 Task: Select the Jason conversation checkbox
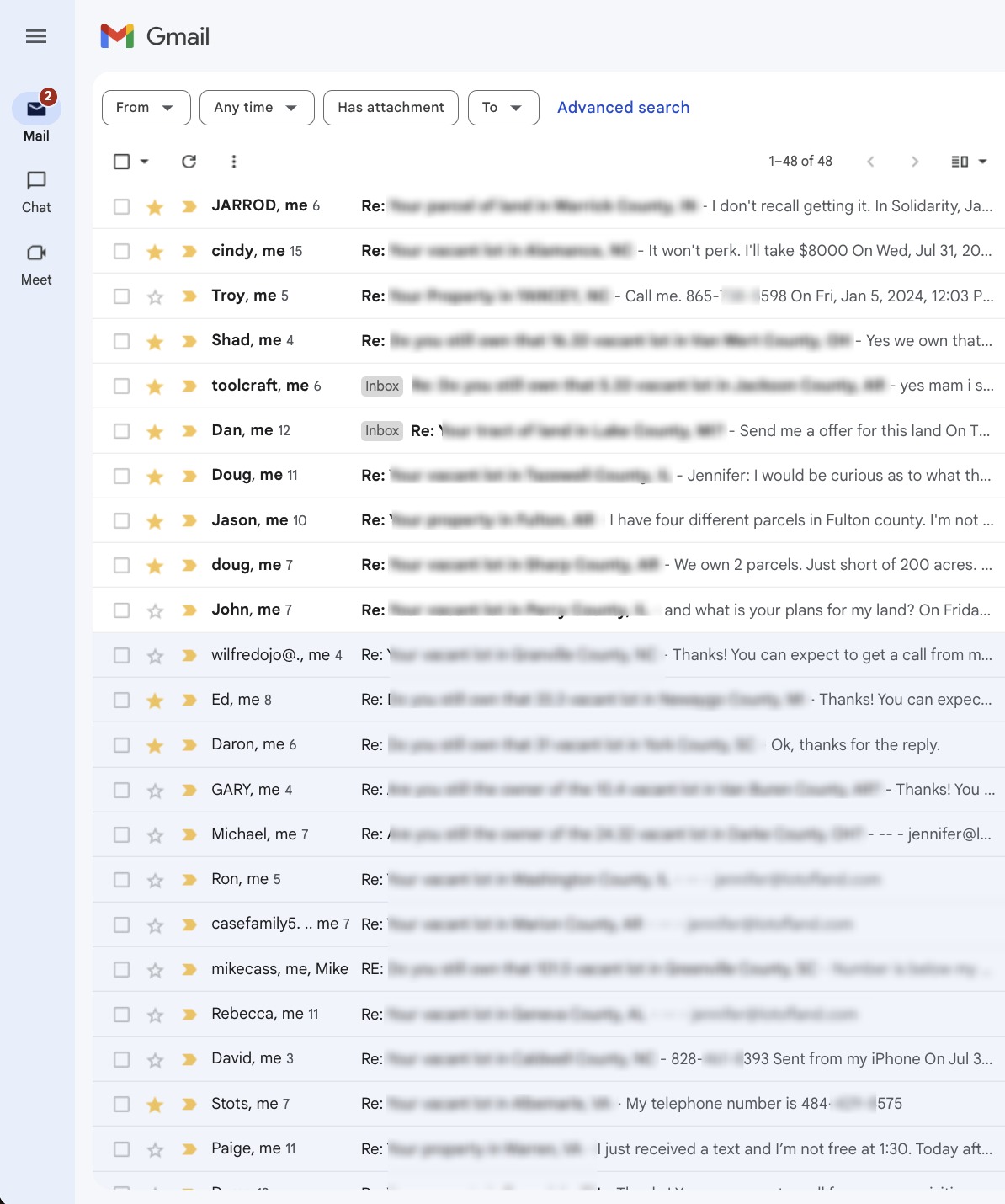tap(122, 520)
